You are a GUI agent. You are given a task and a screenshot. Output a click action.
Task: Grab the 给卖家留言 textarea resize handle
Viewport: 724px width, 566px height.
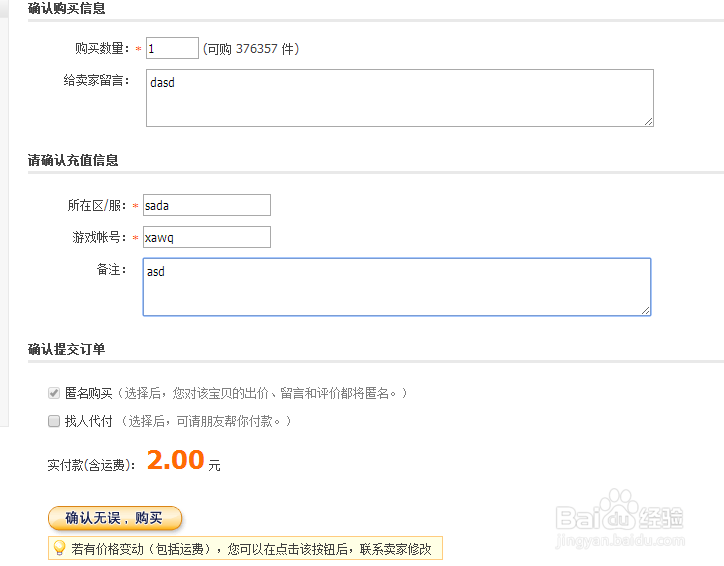point(648,121)
